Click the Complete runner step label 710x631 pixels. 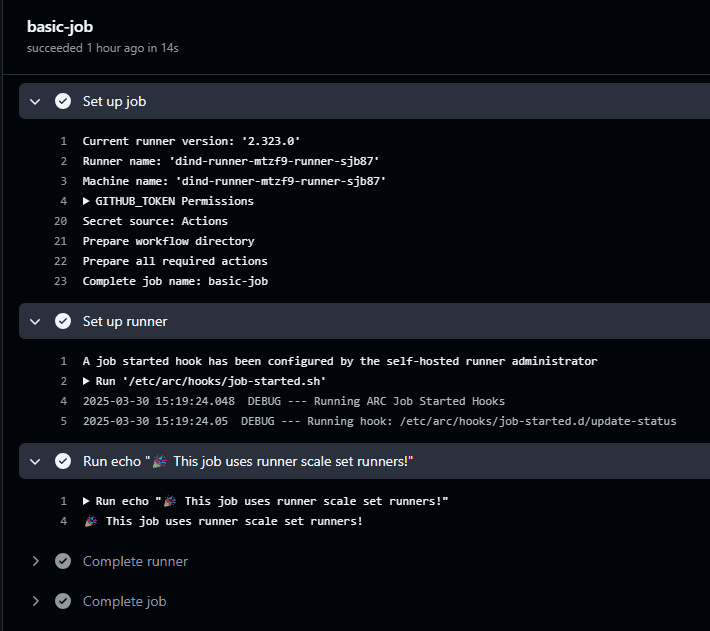coord(135,561)
